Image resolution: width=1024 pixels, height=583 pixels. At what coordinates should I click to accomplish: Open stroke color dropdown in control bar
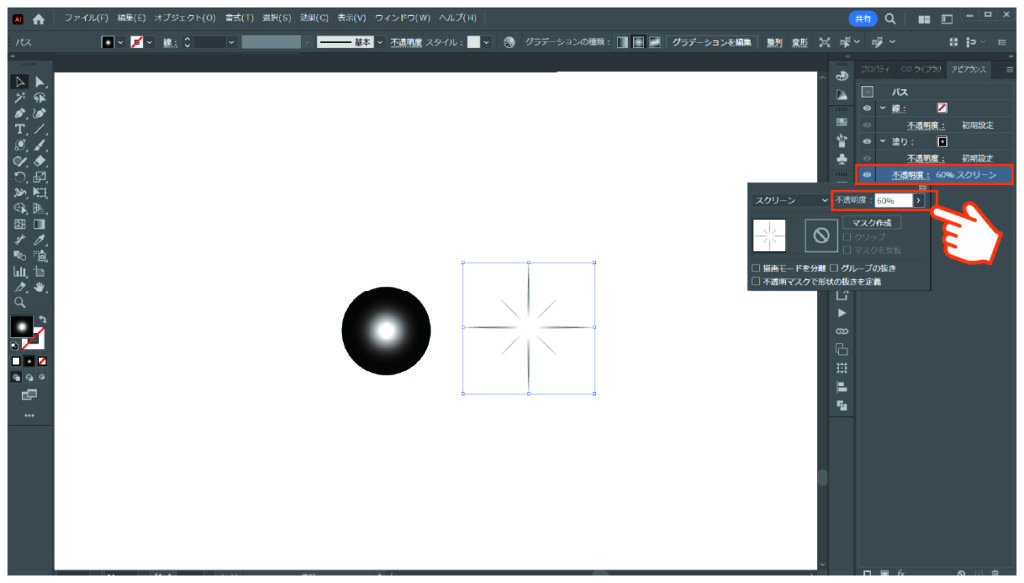[150, 42]
